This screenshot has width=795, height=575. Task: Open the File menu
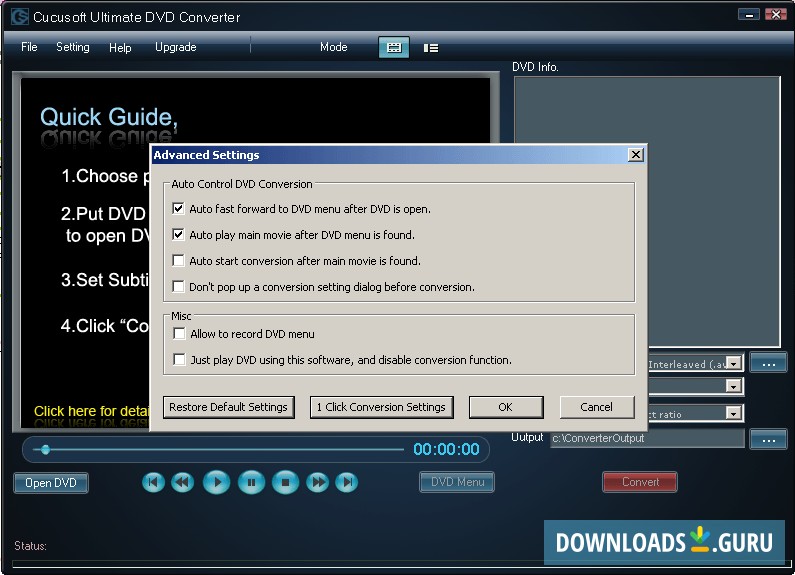click(x=29, y=47)
